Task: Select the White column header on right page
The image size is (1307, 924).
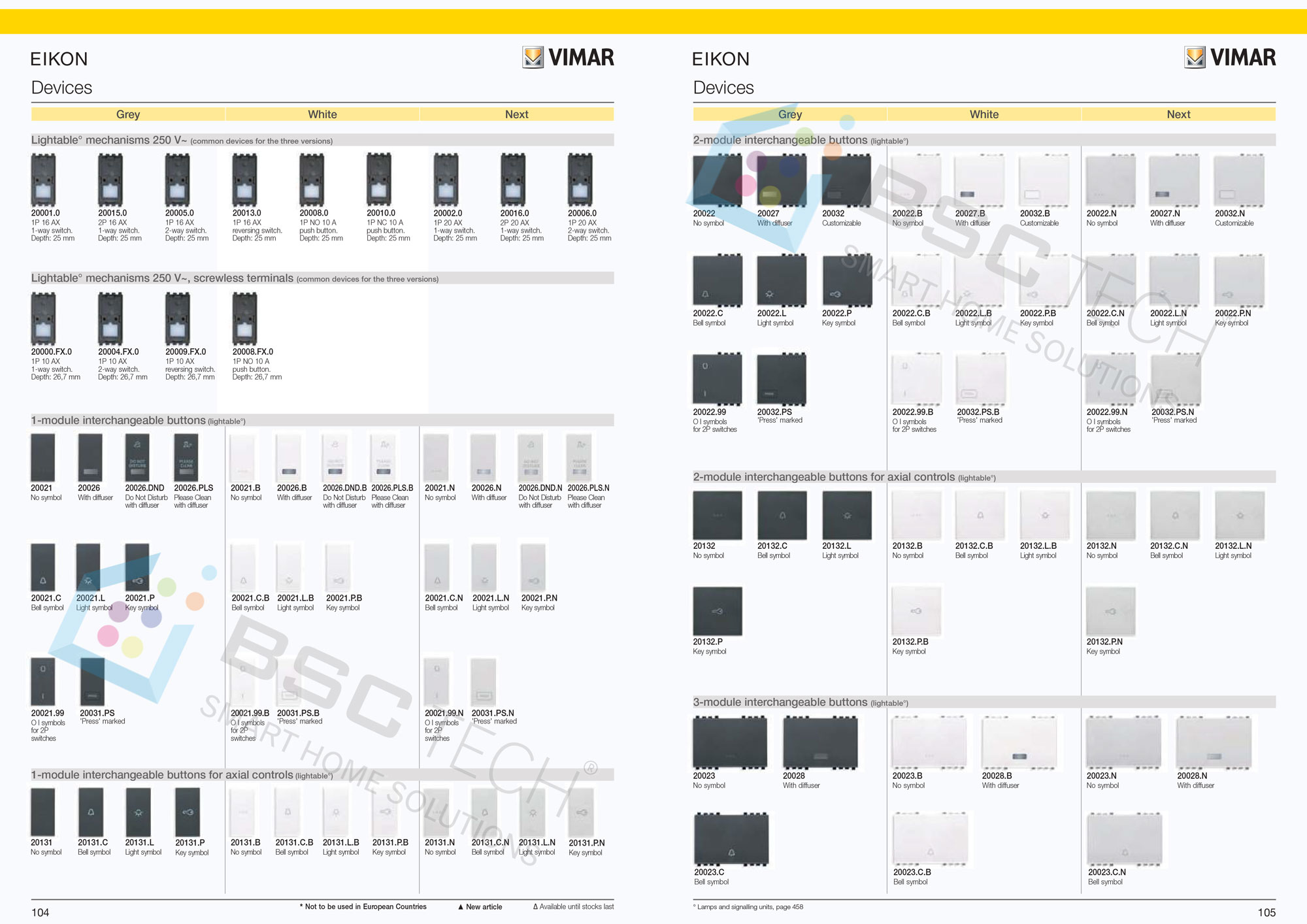Action: pos(984,114)
